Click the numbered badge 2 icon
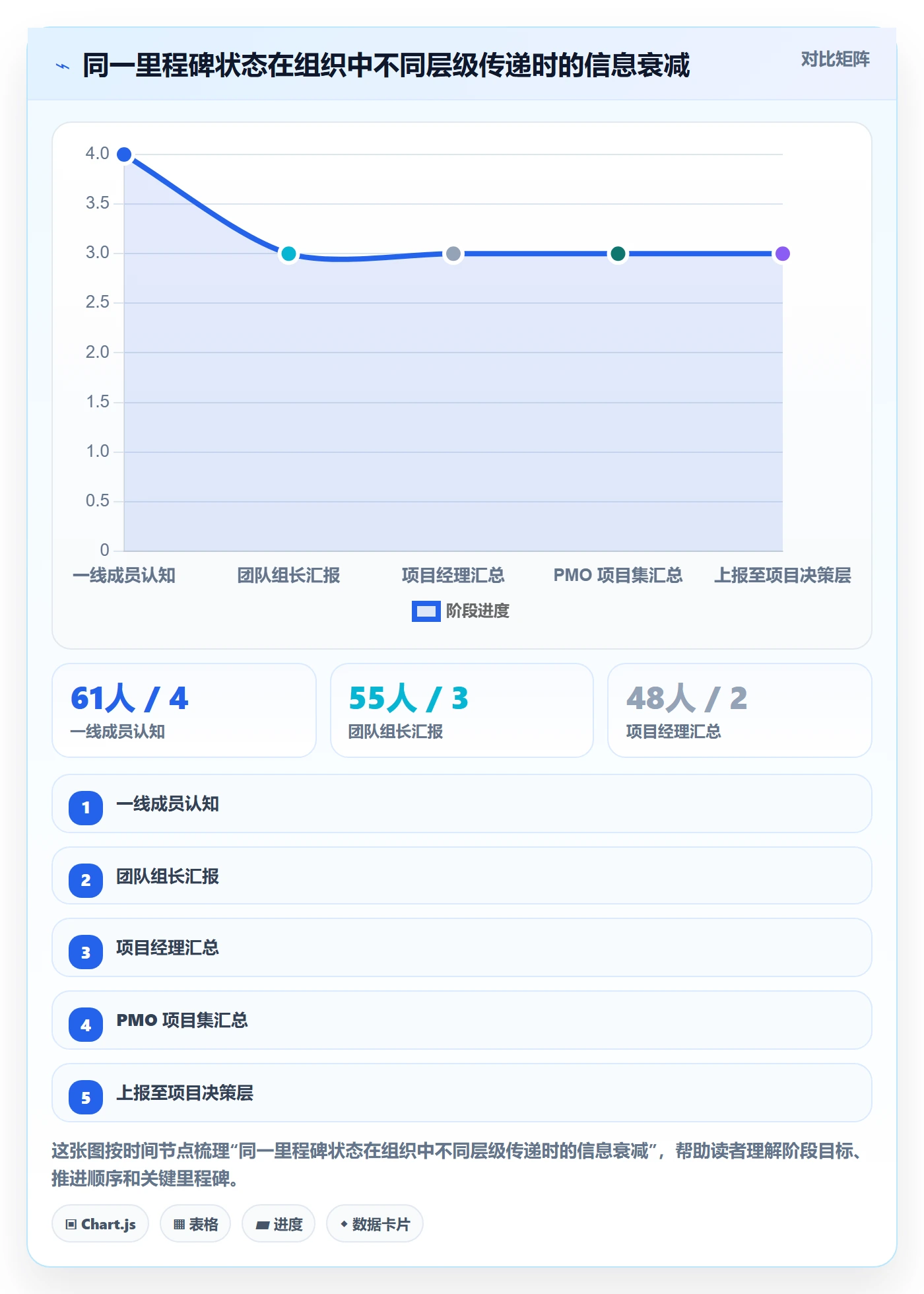This screenshot has width=924, height=1294. point(86,880)
